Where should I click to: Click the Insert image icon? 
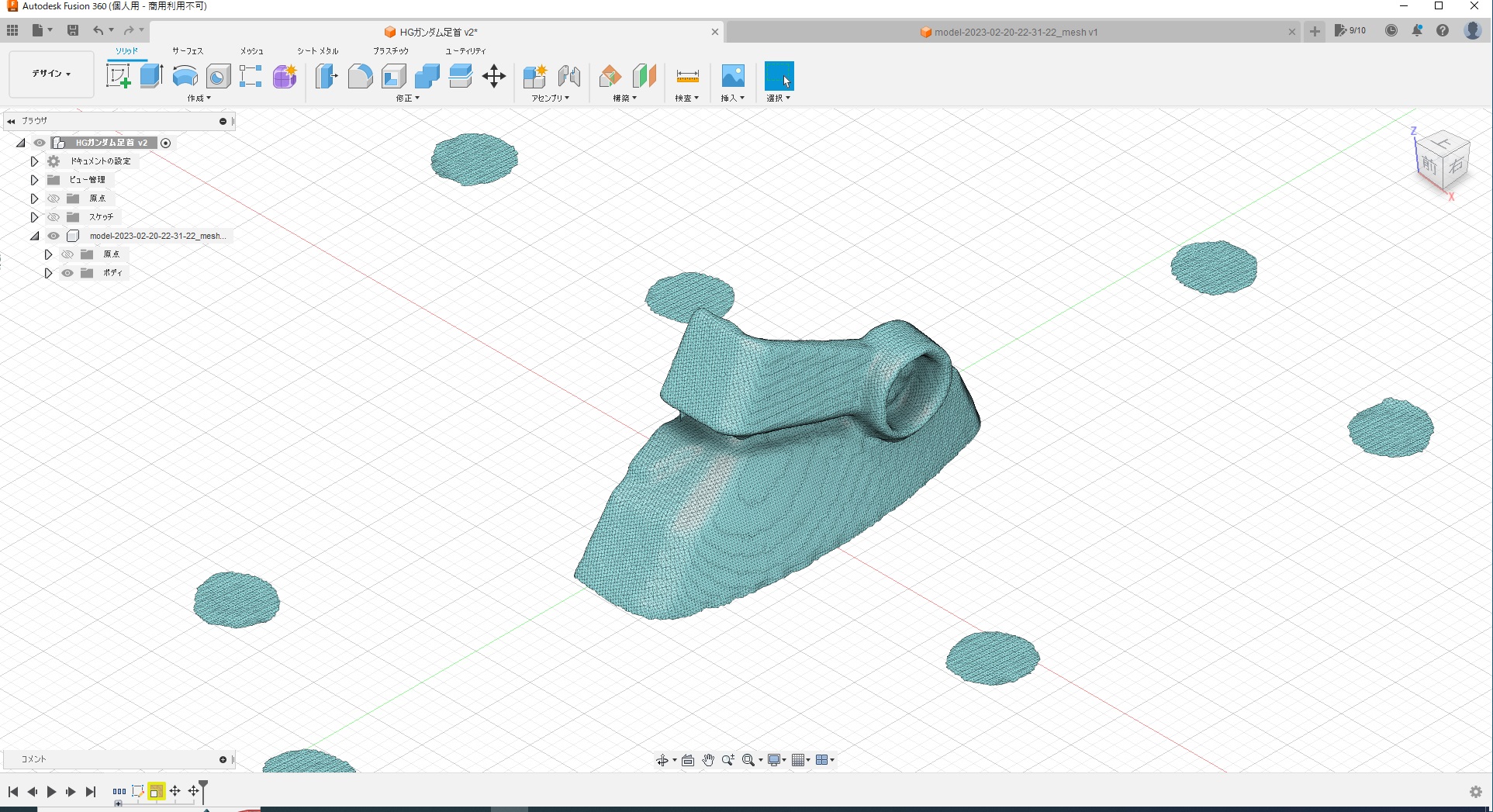[733, 76]
